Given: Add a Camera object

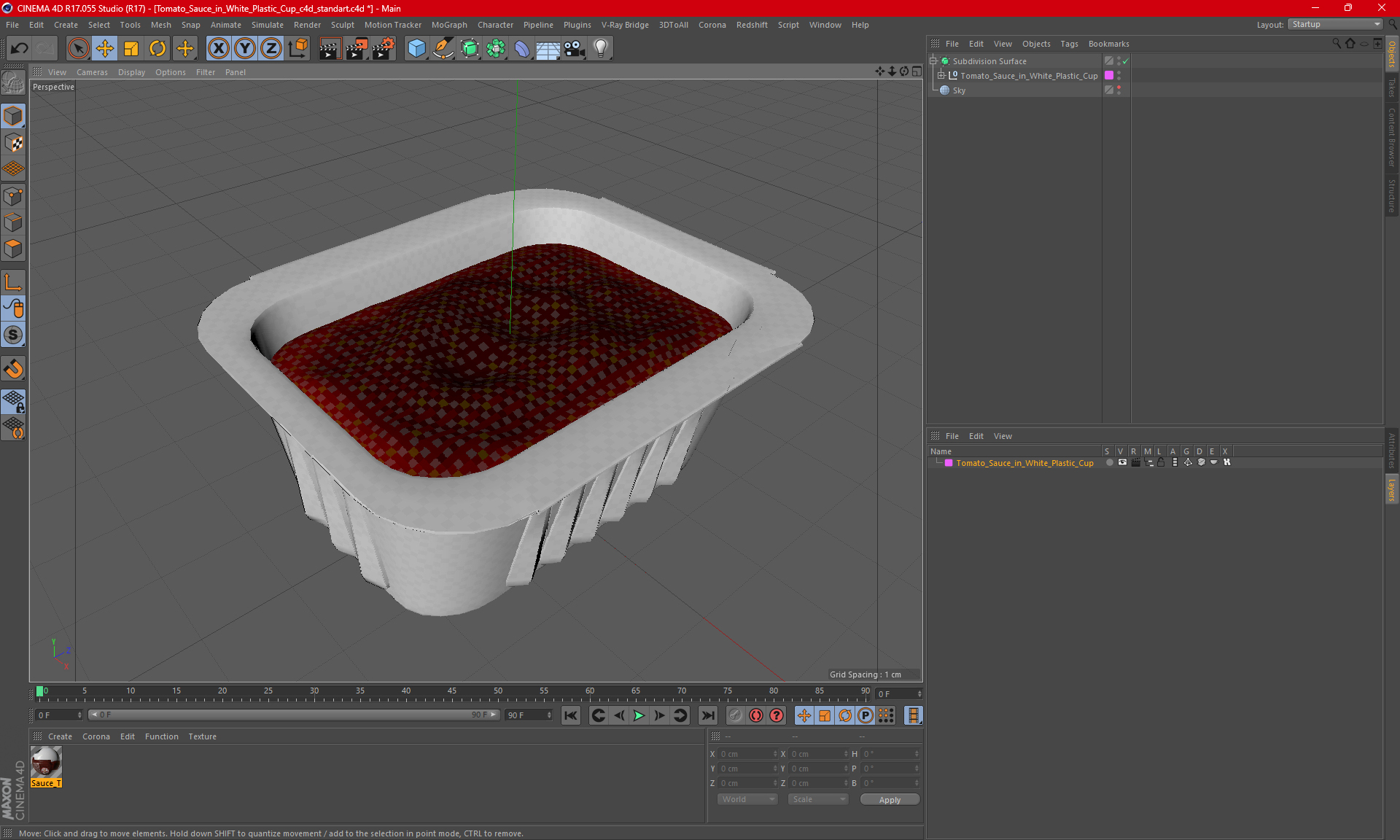Looking at the screenshot, I should (575, 48).
